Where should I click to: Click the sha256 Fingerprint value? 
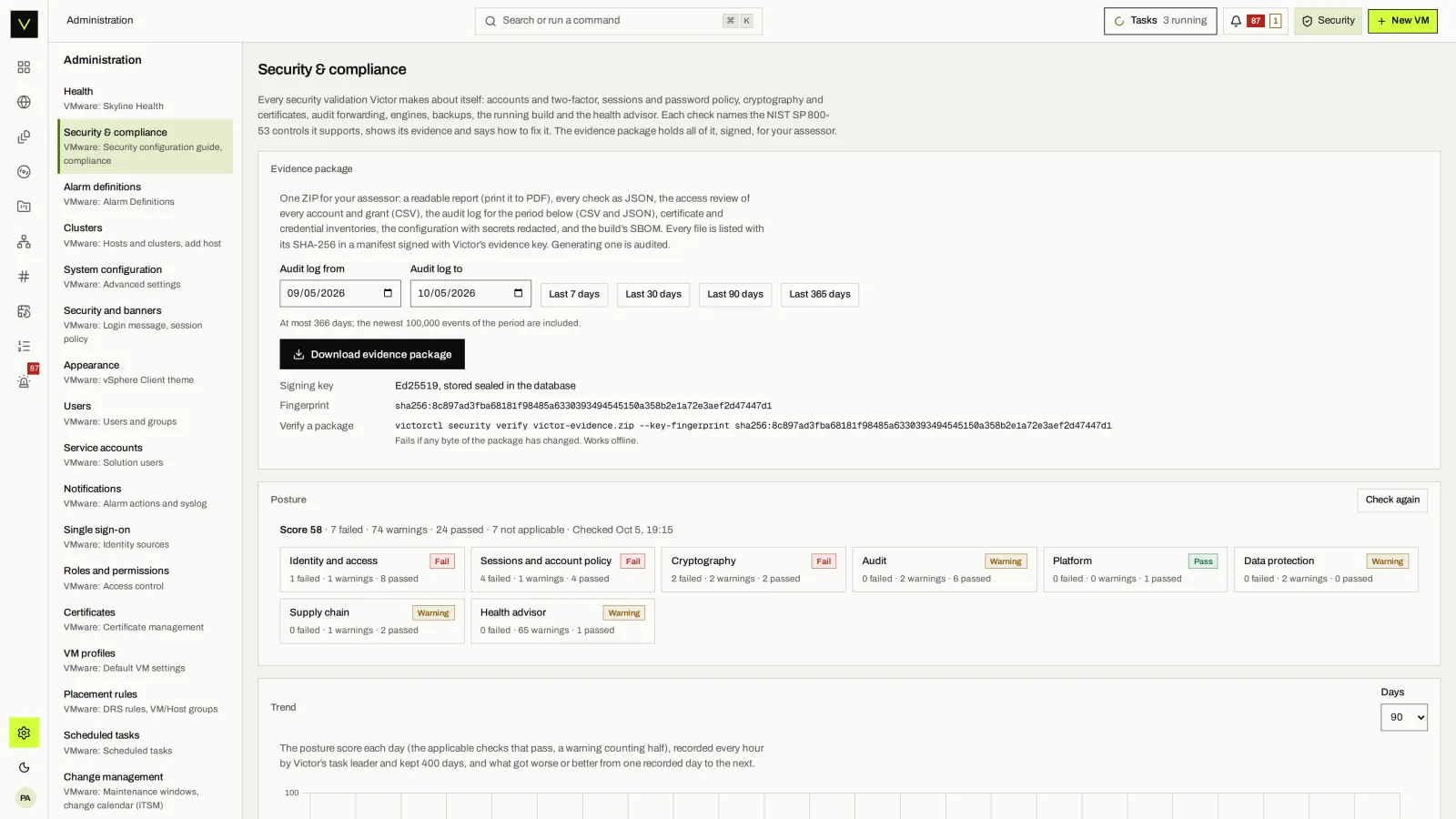pos(583,406)
